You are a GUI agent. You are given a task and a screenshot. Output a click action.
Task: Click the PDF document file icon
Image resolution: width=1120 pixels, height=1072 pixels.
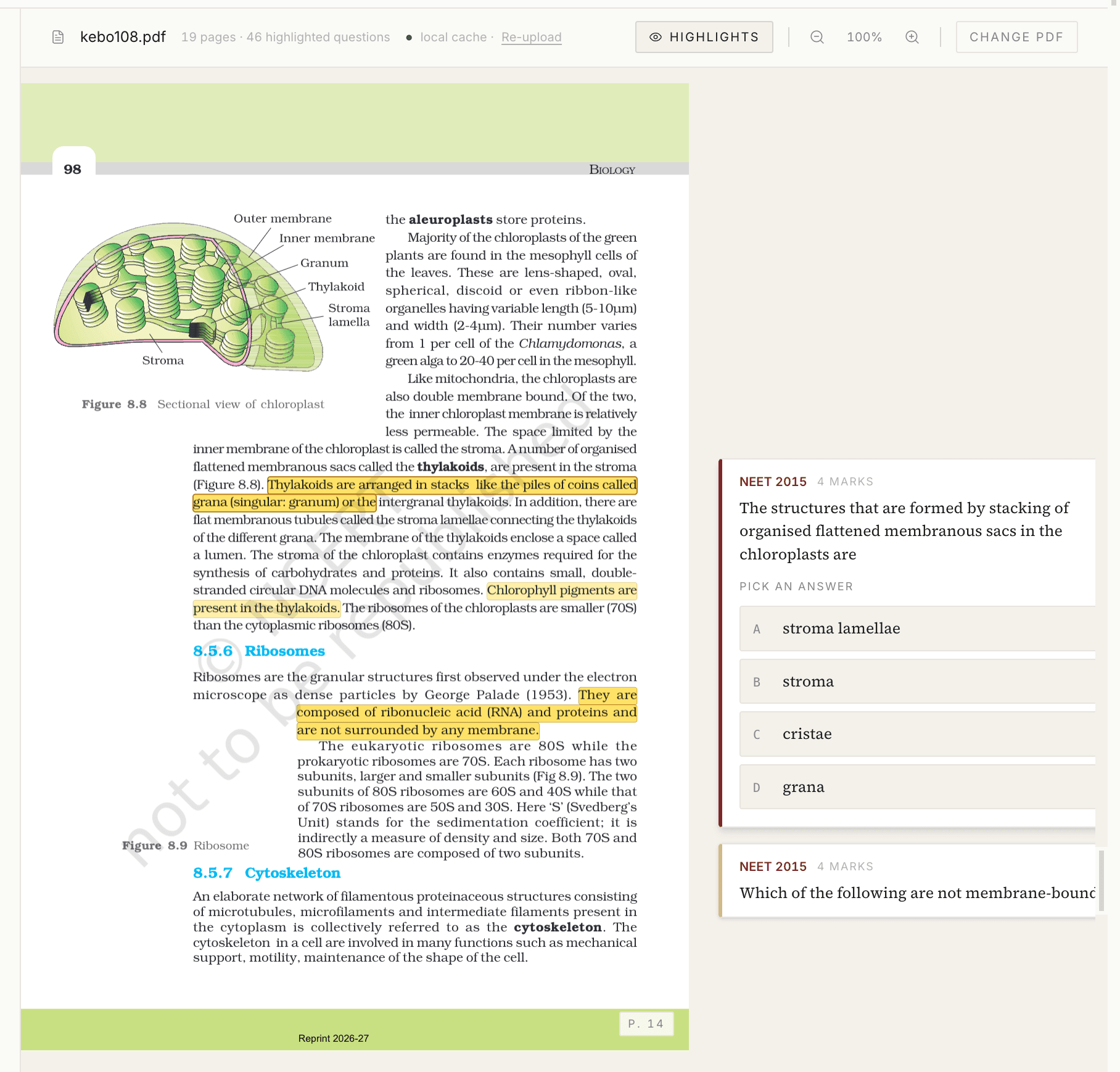tap(58, 37)
